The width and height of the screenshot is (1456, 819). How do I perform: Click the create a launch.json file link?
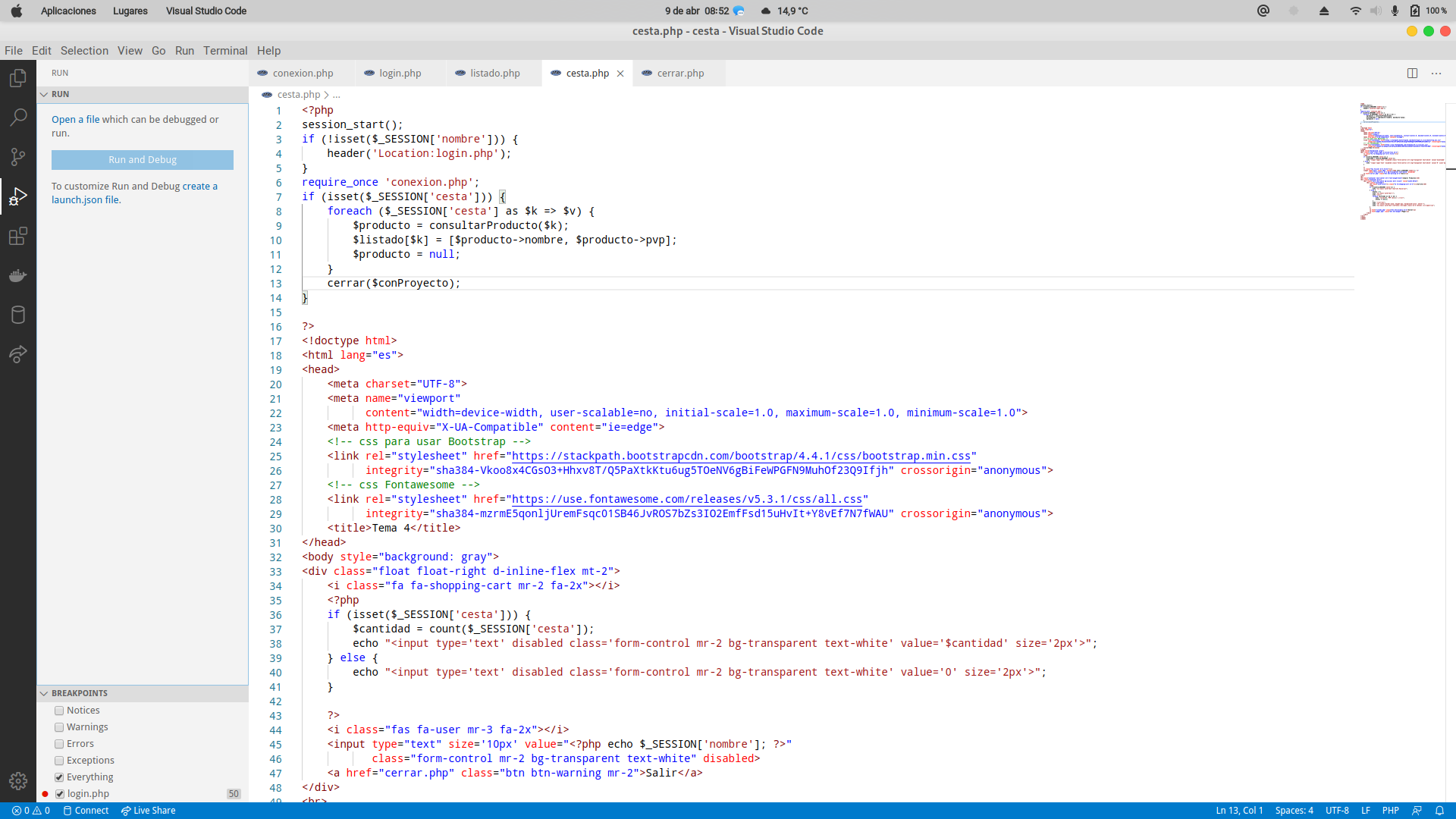coord(135,193)
